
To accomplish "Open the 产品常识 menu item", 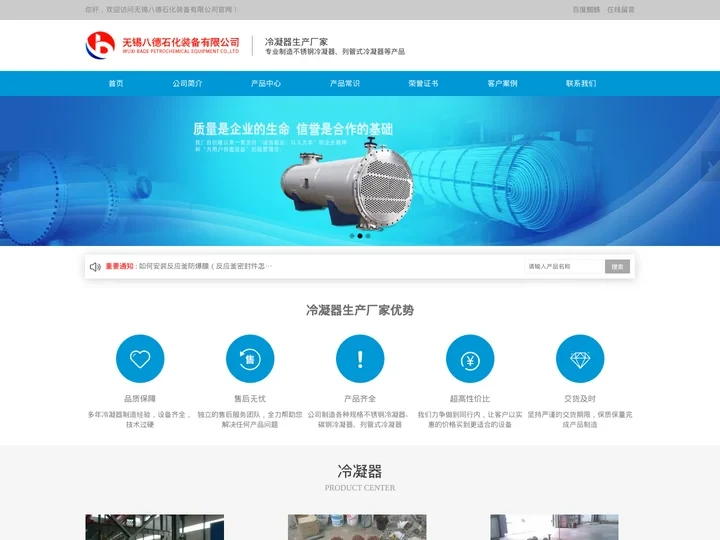I will click(x=345, y=84).
